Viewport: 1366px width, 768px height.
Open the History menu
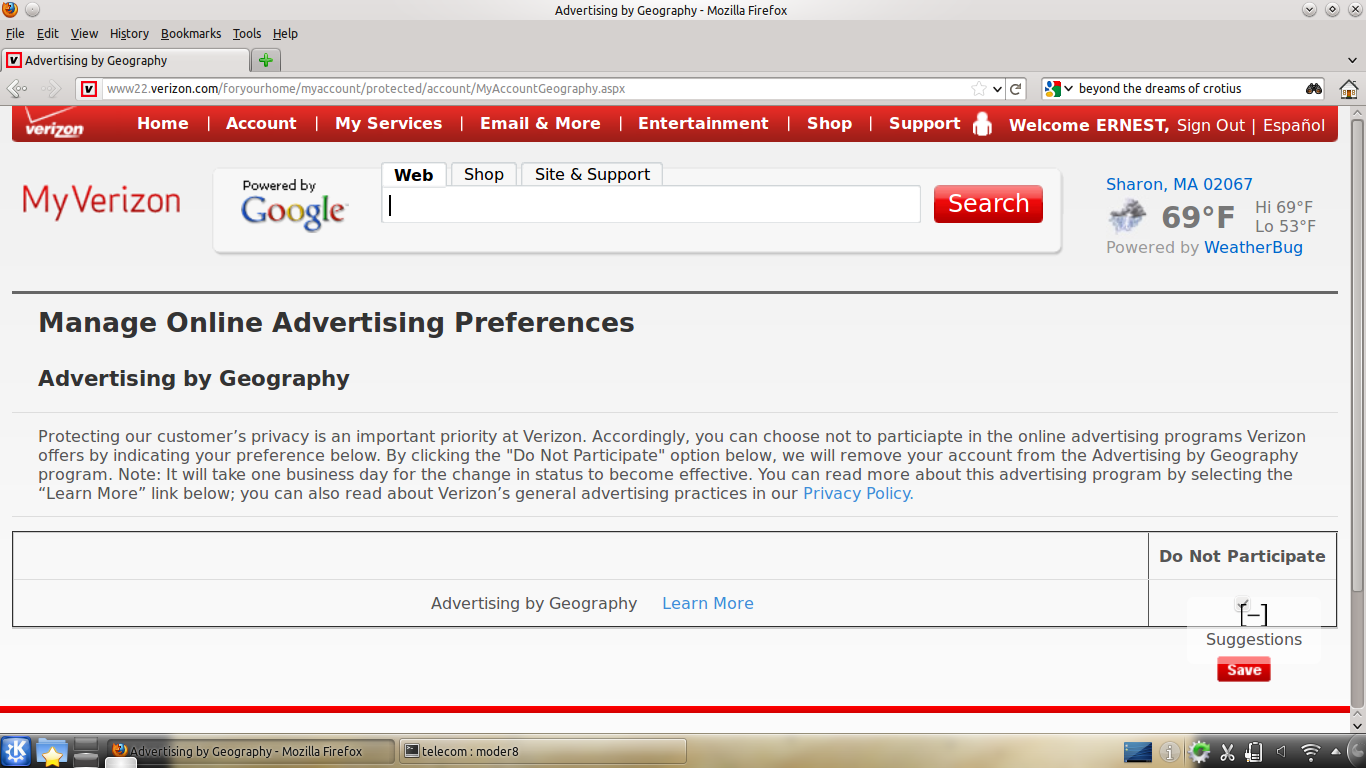click(x=129, y=33)
